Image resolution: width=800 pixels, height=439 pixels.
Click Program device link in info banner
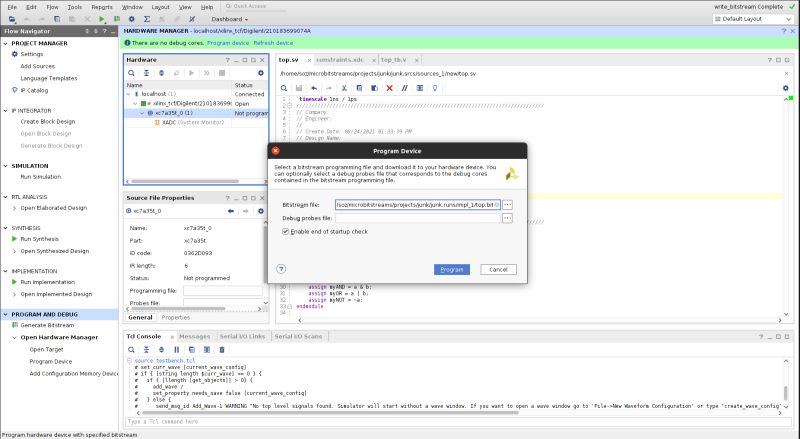pyautogui.click(x=228, y=43)
